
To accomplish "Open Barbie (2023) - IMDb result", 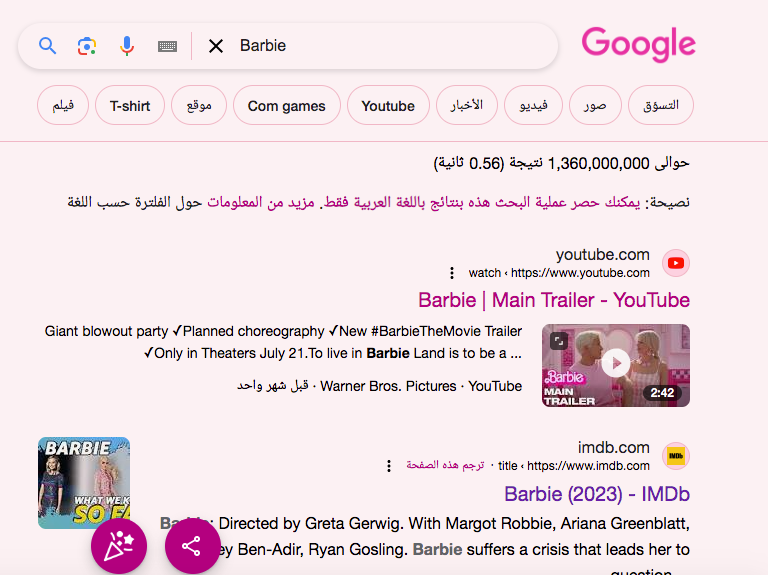I will pos(597,494).
